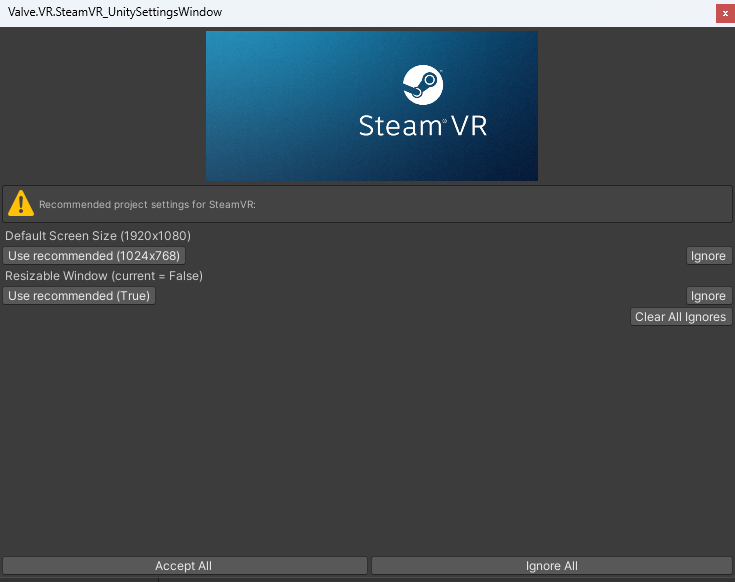735x582 pixels.
Task: Click the yellow warning triangle icon
Action: tap(20, 204)
